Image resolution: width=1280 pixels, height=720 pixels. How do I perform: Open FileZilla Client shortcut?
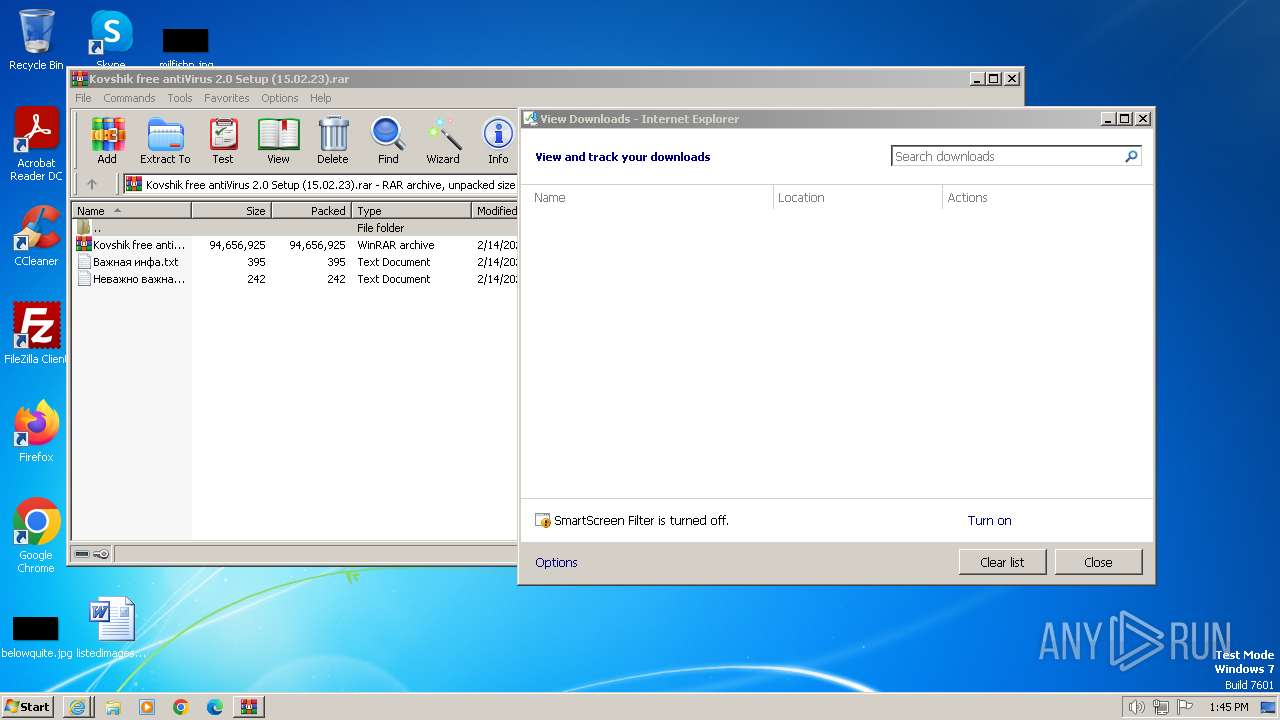[x=36, y=334]
